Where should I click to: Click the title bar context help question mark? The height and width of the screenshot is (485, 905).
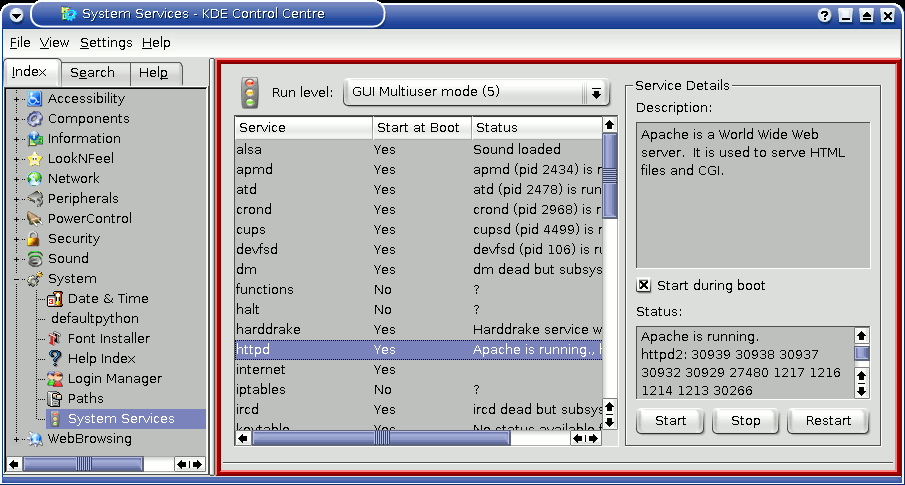coord(825,16)
